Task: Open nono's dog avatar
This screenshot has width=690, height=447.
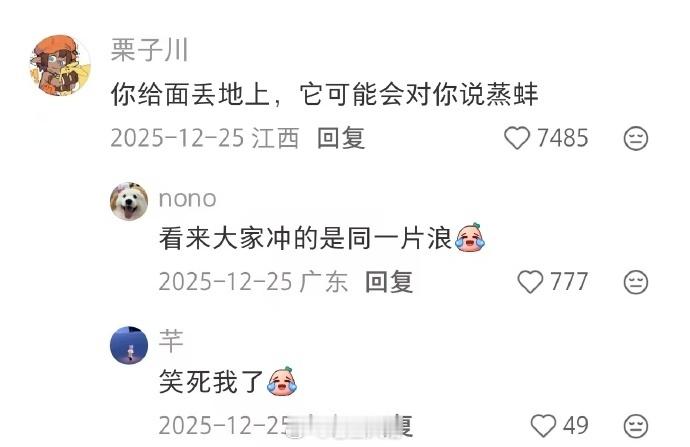Action: pyautogui.click(x=129, y=201)
